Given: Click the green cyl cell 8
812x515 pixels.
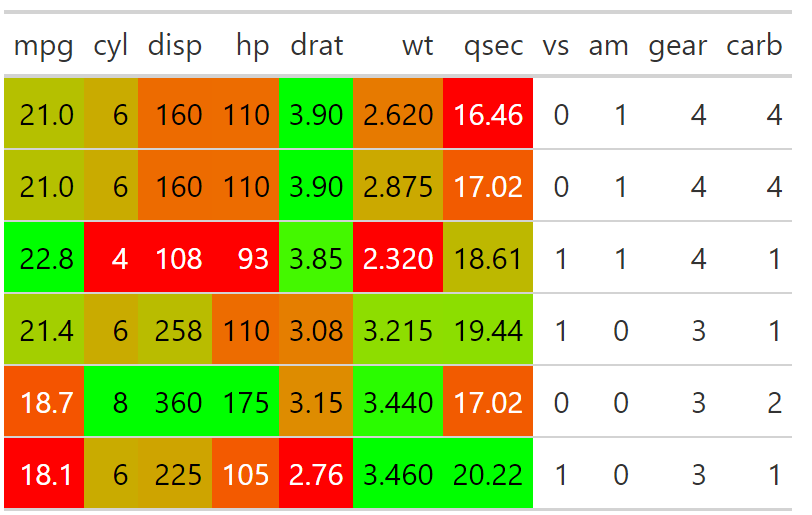Looking at the screenshot, I should coord(111,402).
